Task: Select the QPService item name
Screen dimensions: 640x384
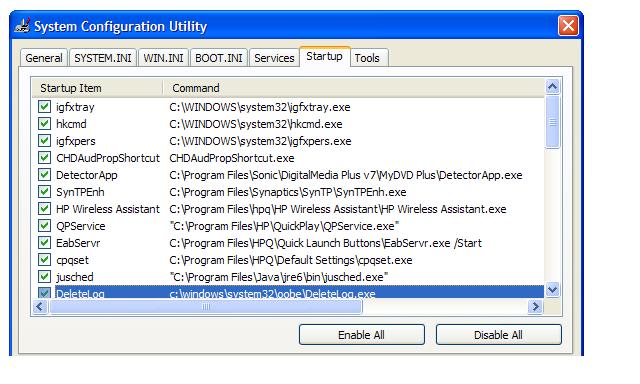Action: tap(80, 226)
